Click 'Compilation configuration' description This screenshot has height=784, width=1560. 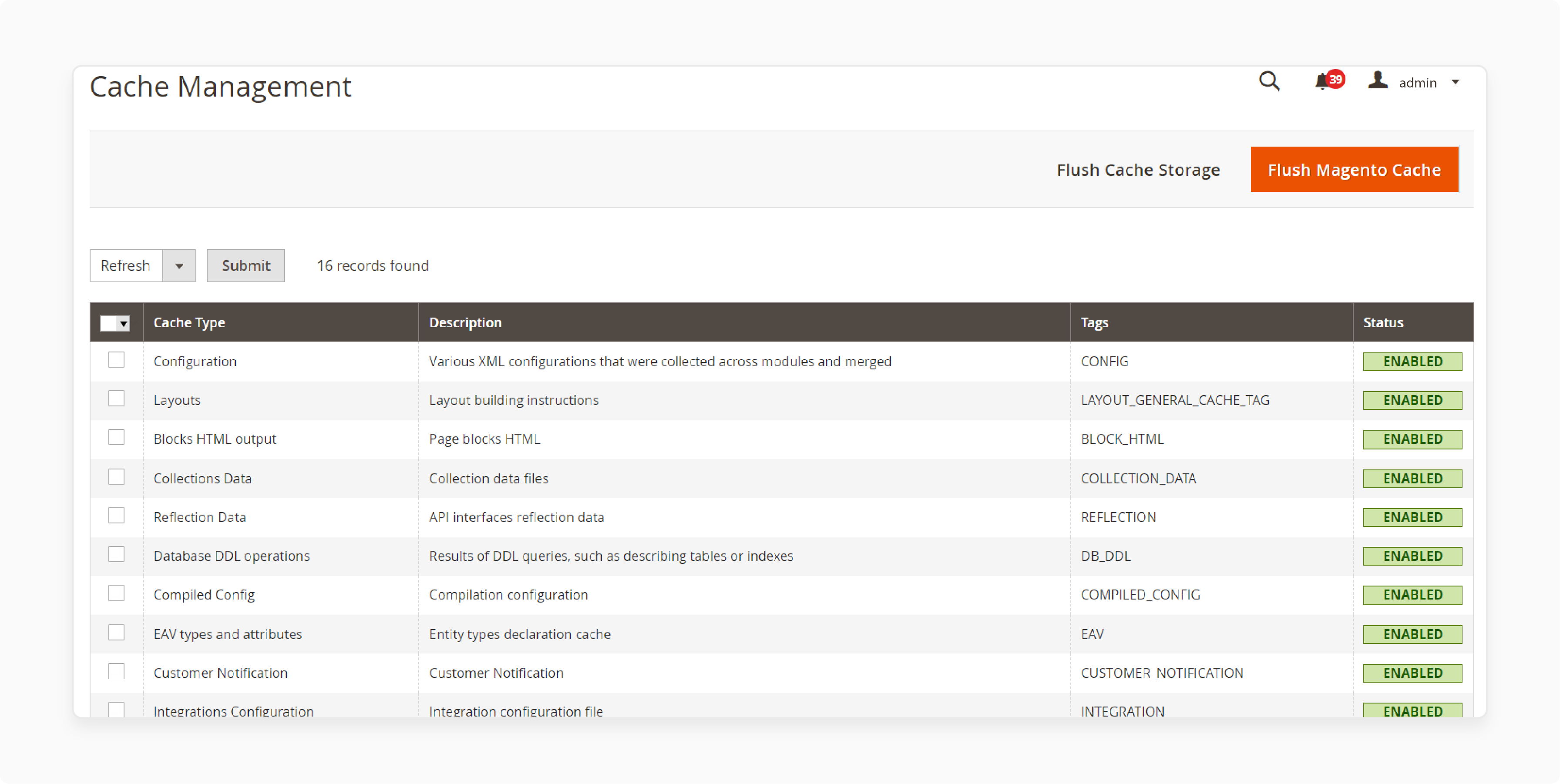(x=508, y=594)
